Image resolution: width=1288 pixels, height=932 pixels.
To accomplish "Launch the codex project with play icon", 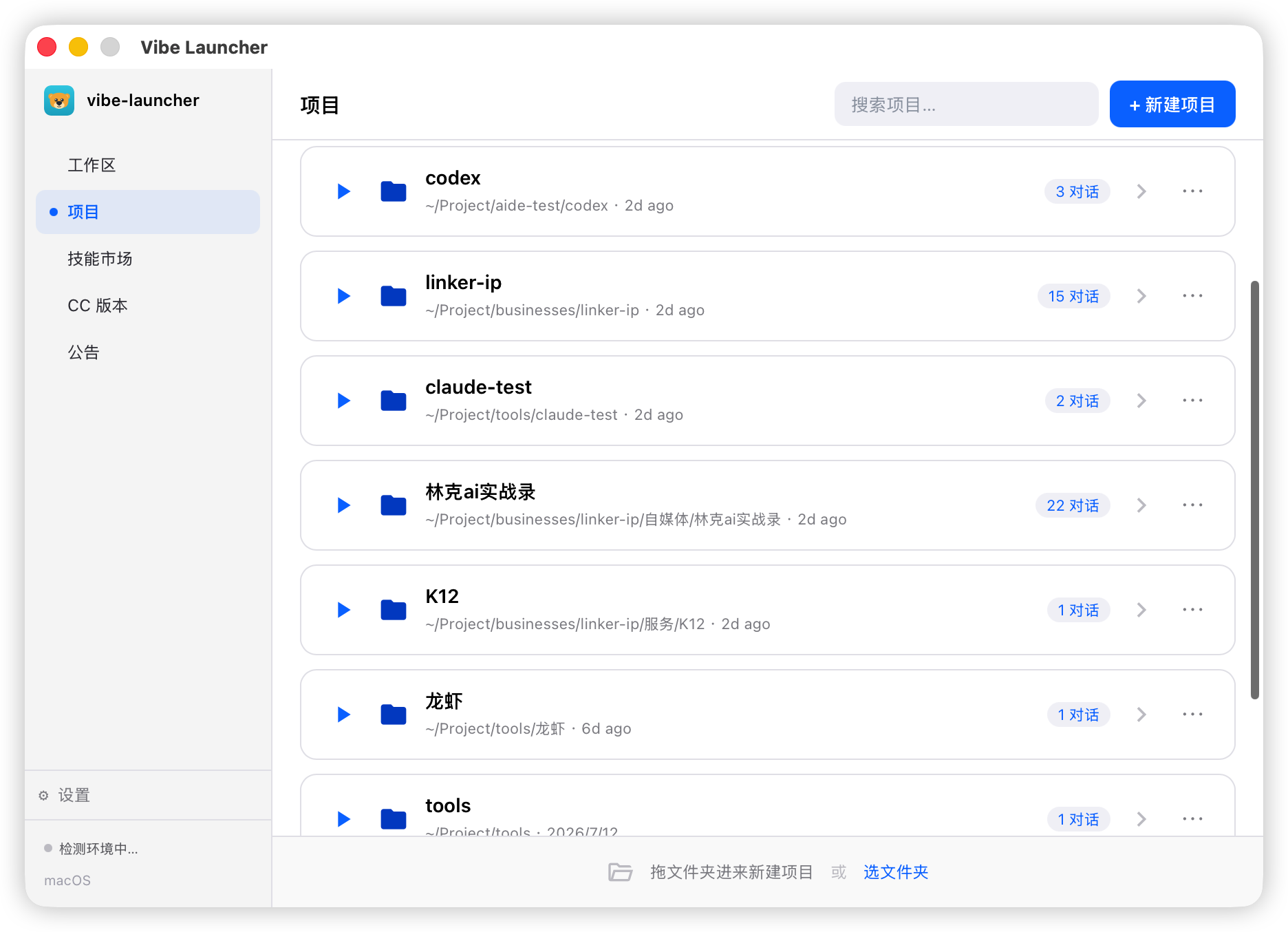I will 344,191.
